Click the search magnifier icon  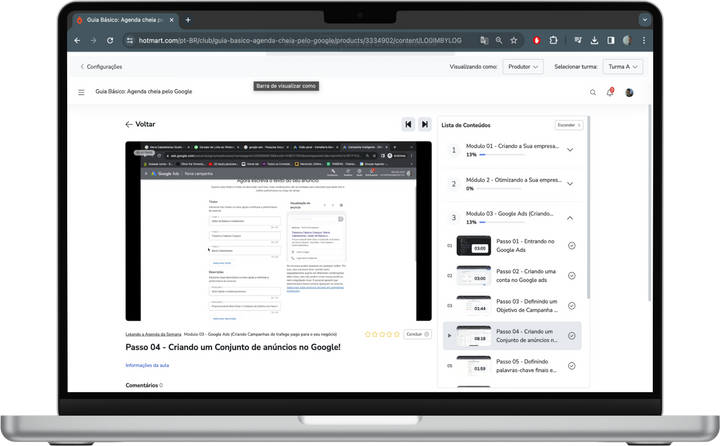[x=592, y=92]
